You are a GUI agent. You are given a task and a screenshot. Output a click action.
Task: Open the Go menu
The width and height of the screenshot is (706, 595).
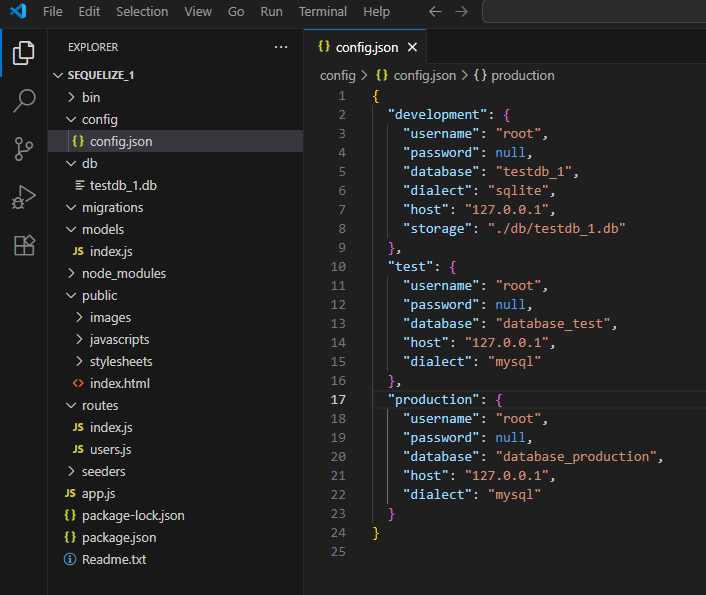(x=236, y=11)
